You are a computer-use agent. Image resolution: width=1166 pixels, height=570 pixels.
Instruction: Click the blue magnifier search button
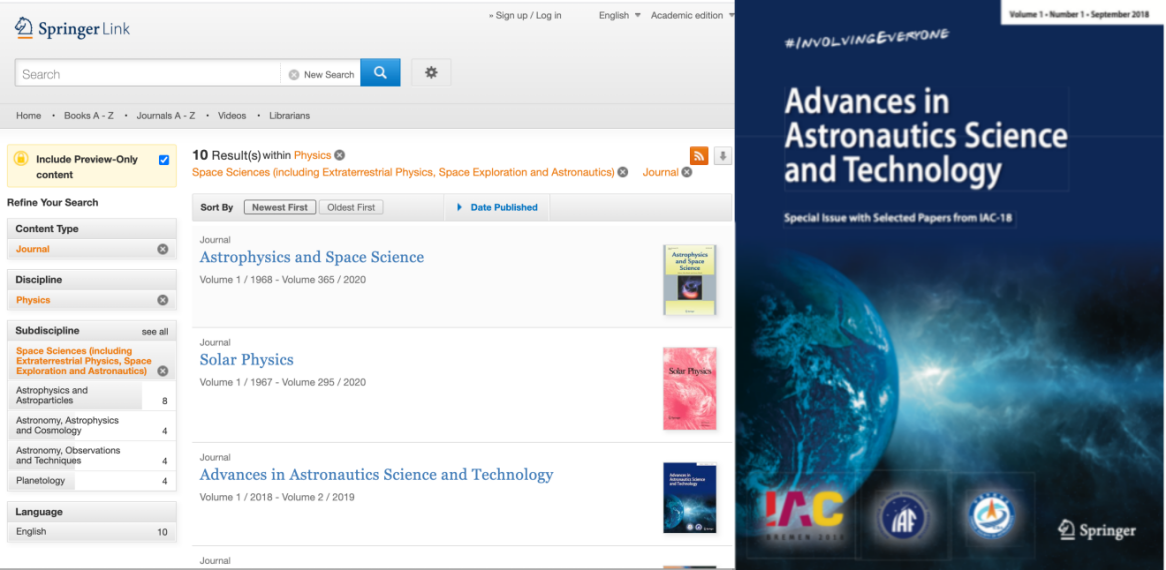pyautogui.click(x=380, y=73)
